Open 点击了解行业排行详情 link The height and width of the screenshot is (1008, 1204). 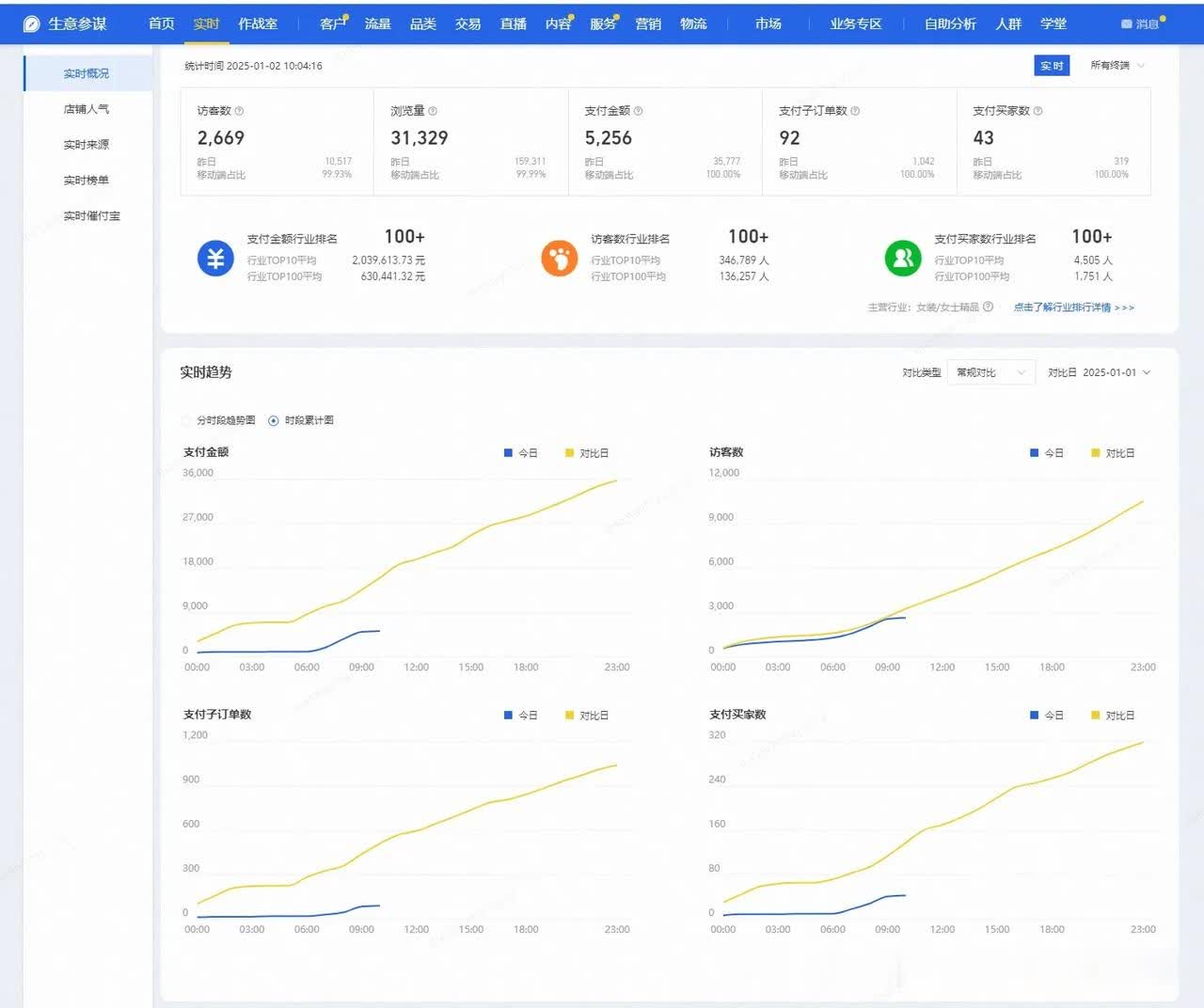(1073, 307)
